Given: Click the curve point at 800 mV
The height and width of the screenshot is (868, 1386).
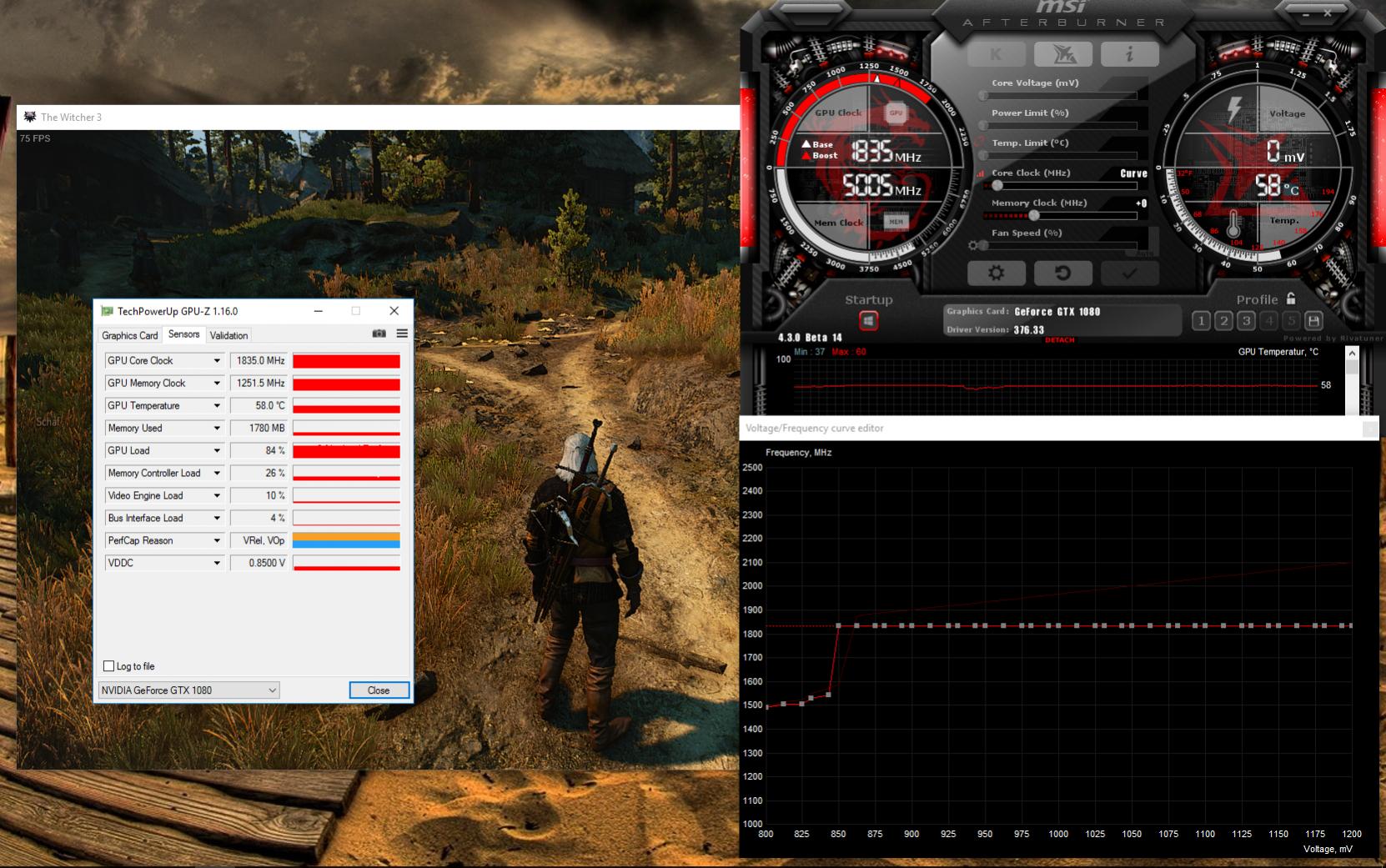Looking at the screenshot, I should coord(766,706).
